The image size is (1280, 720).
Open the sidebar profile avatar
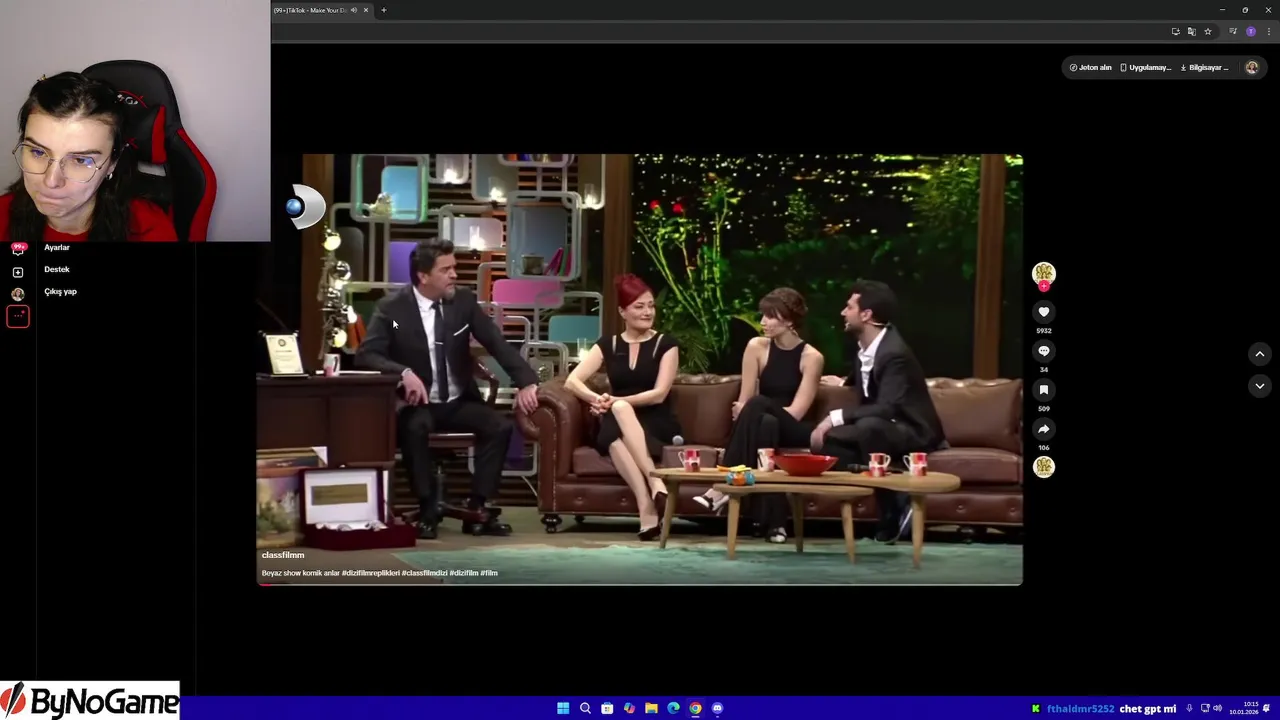click(x=18, y=294)
